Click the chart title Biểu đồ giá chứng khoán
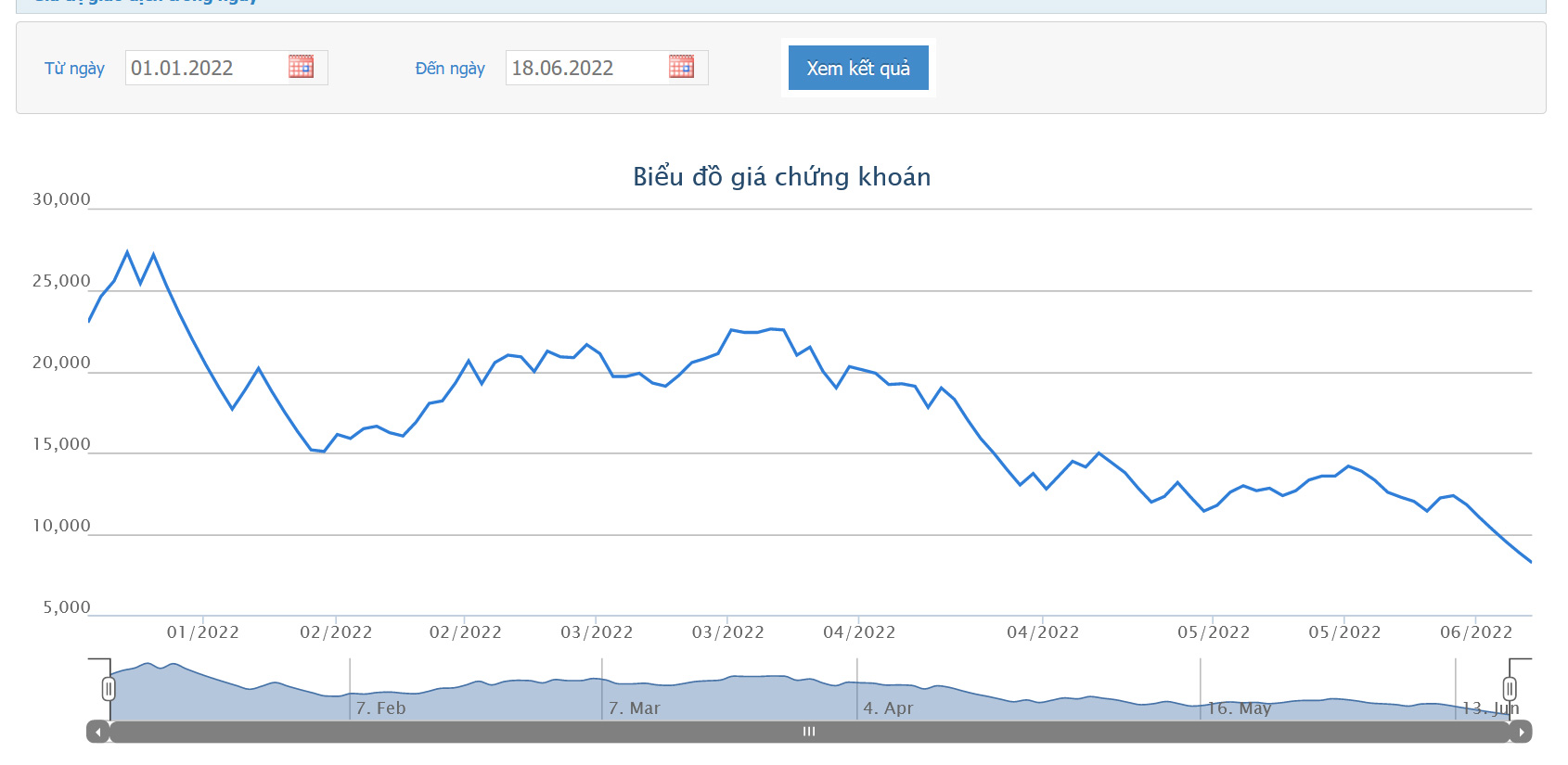 tap(782, 176)
